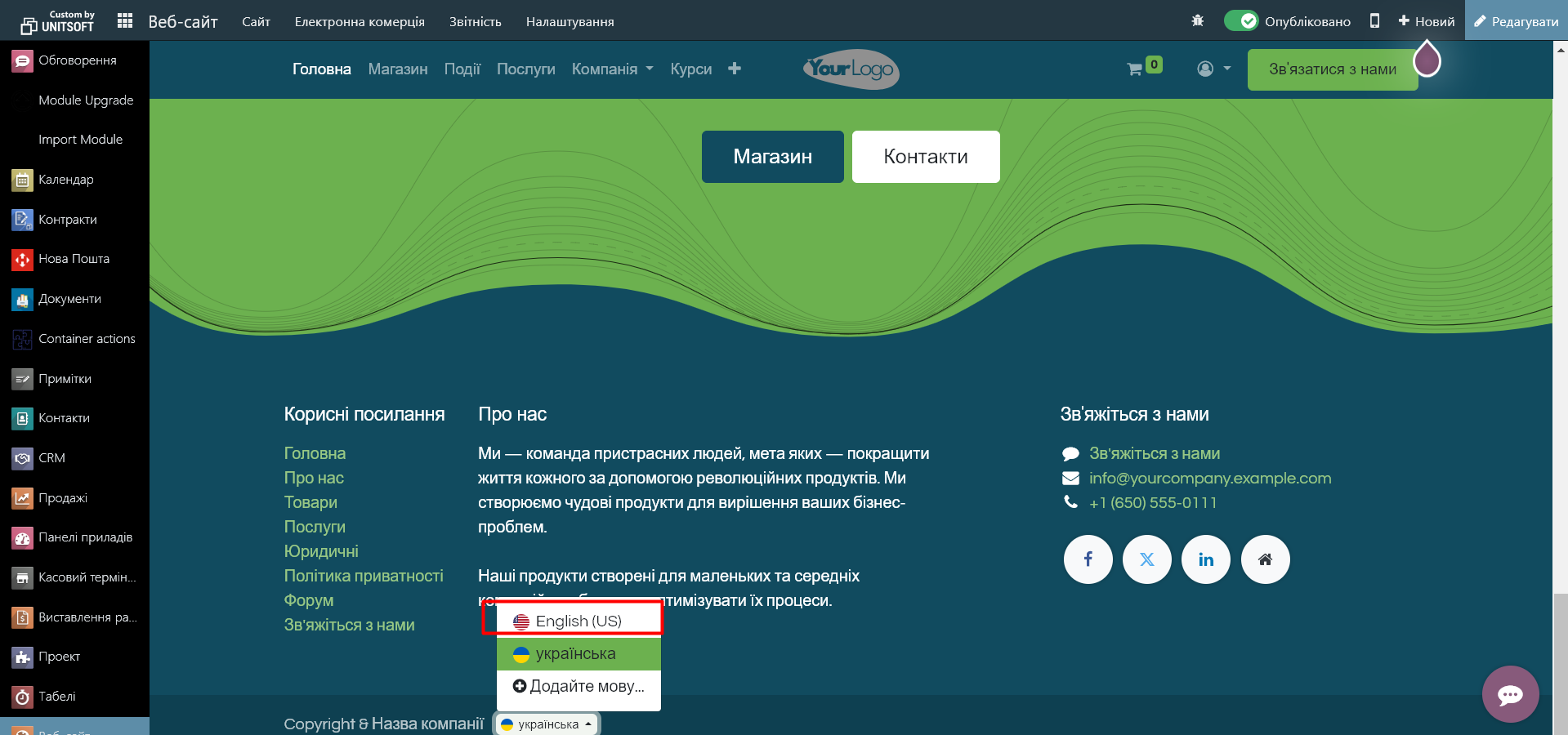This screenshot has height=735, width=1568.
Task: Toggle the Опубліковано publish switch
Action: click(1241, 21)
